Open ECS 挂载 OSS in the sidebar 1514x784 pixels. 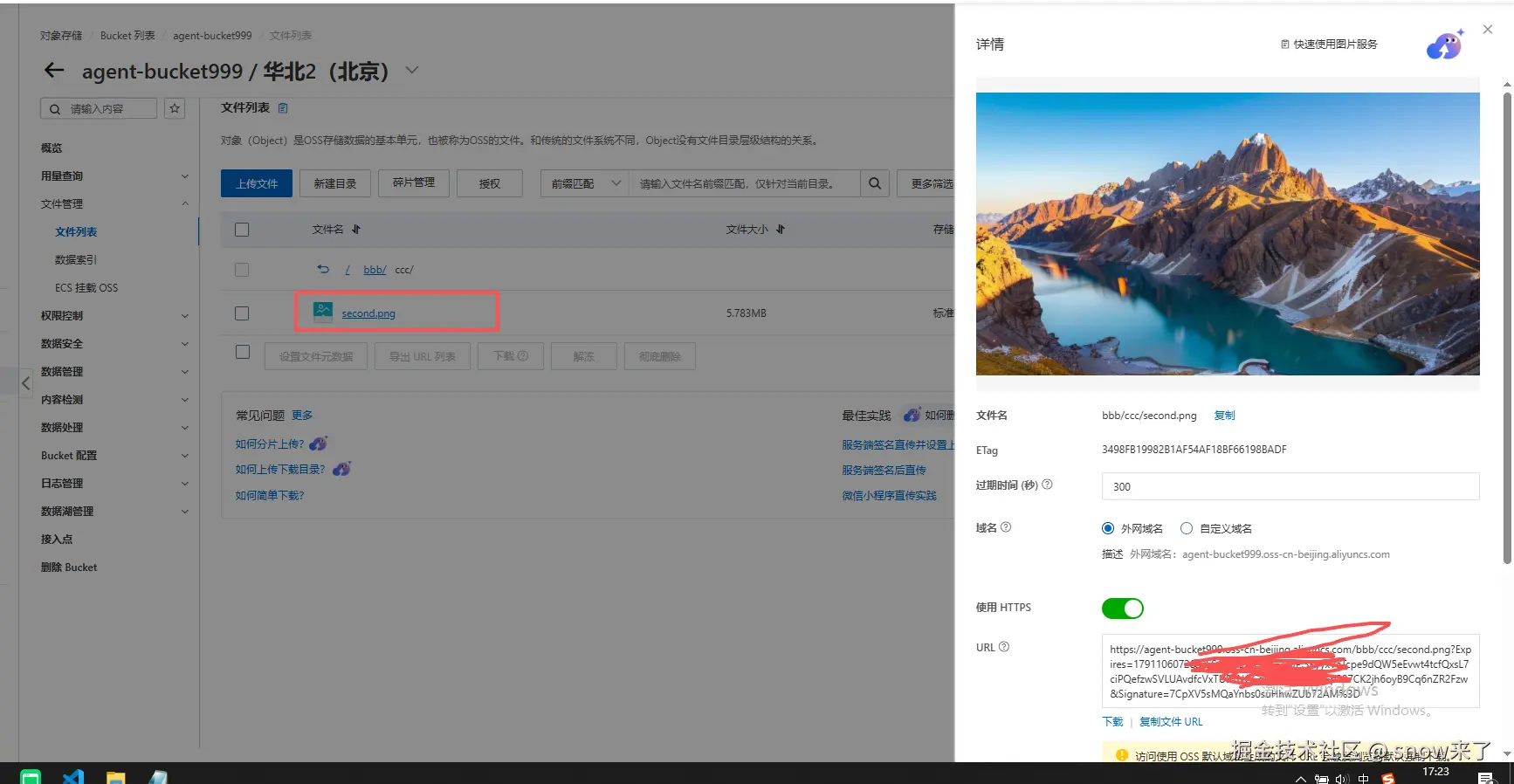click(x=86, y=288)
